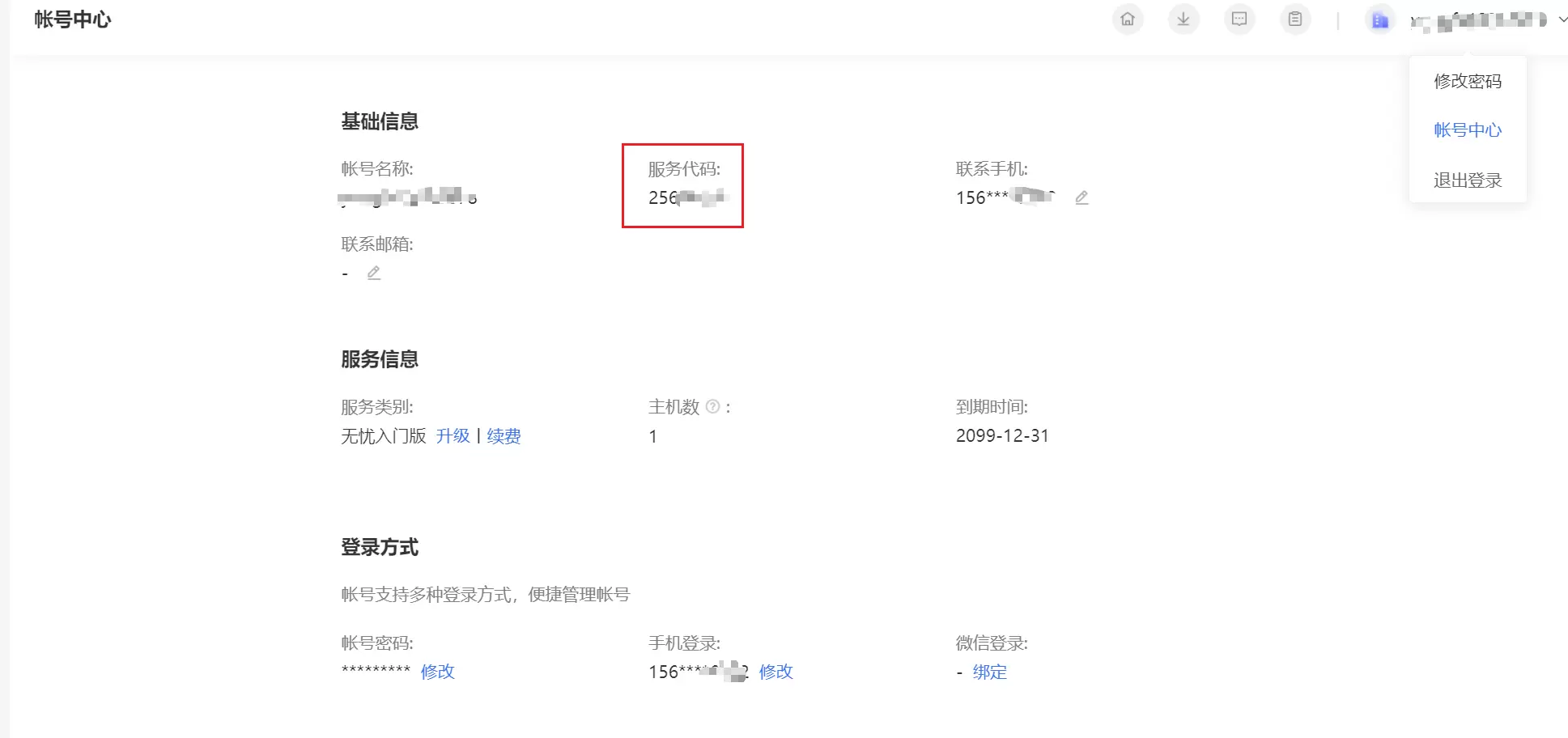Click the masked password asterisks
This screenshot has width=1568, height=738.
[x=376, y=670]
